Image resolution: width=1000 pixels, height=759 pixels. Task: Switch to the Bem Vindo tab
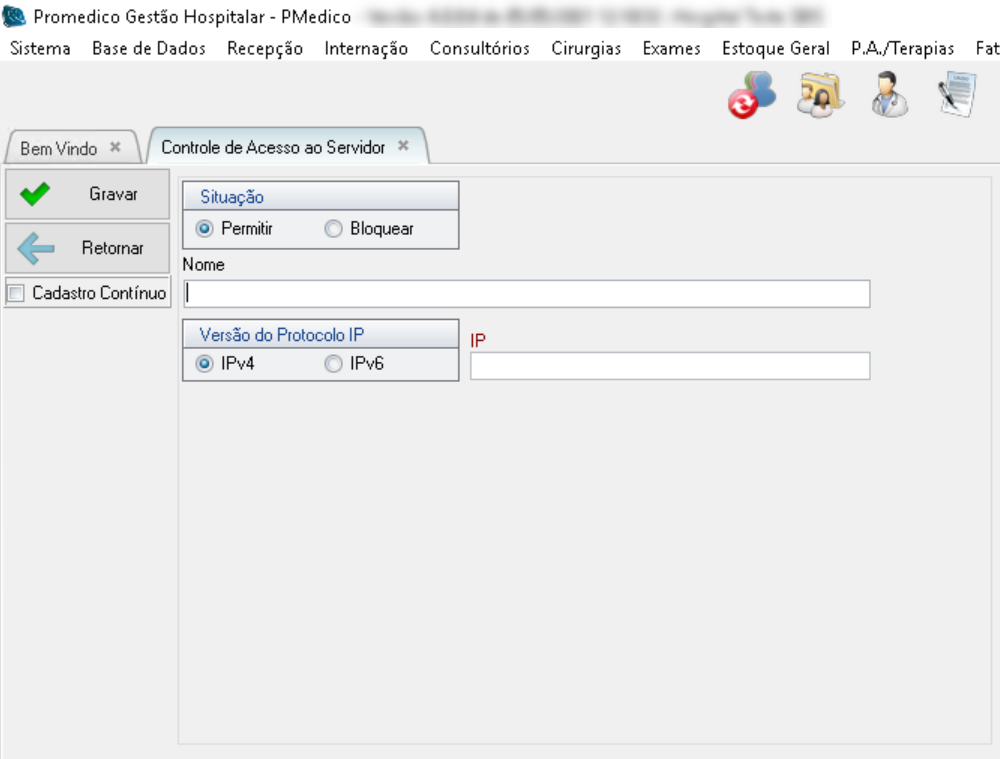coord(58,148)
